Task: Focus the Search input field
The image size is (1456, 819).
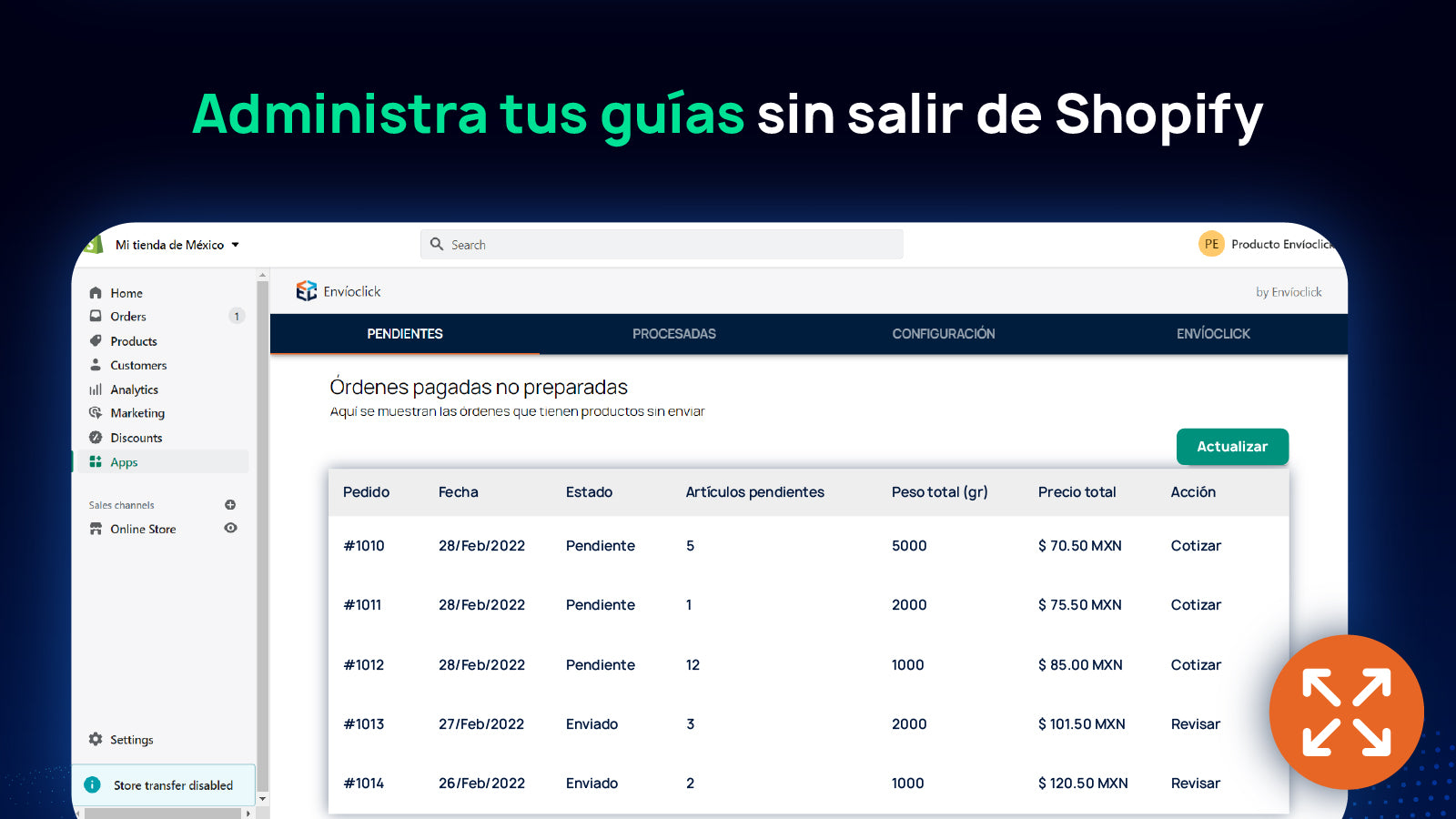Action: [x=662, y=244]
